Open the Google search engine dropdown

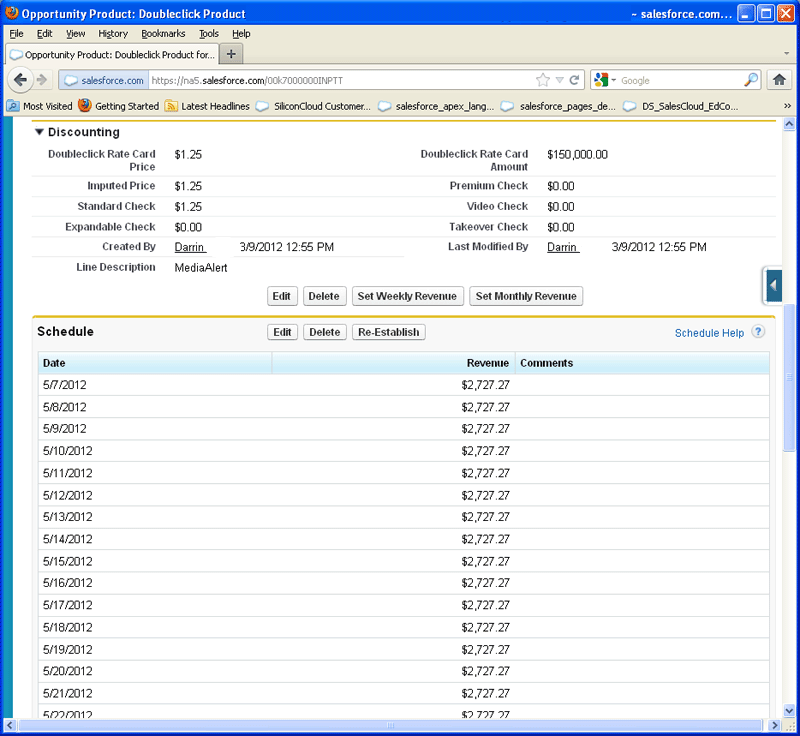611,81
